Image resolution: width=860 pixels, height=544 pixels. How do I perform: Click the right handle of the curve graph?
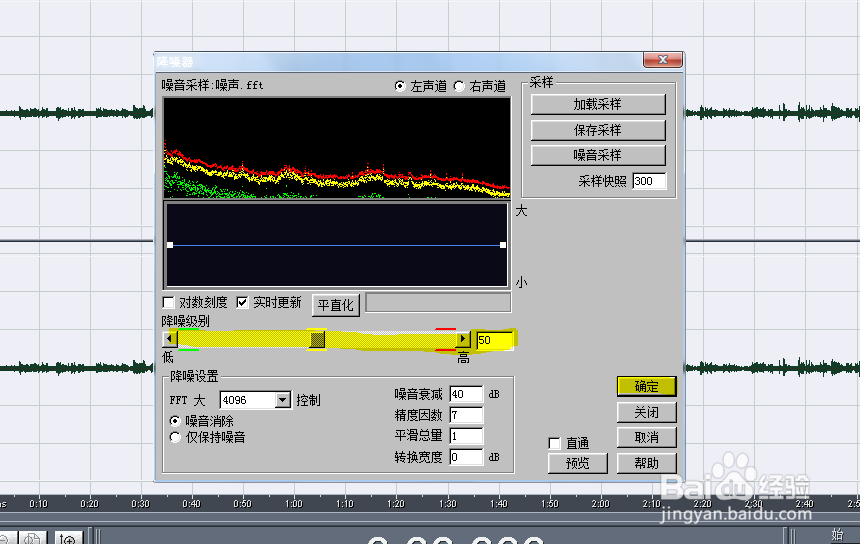[x=503, y=245]
